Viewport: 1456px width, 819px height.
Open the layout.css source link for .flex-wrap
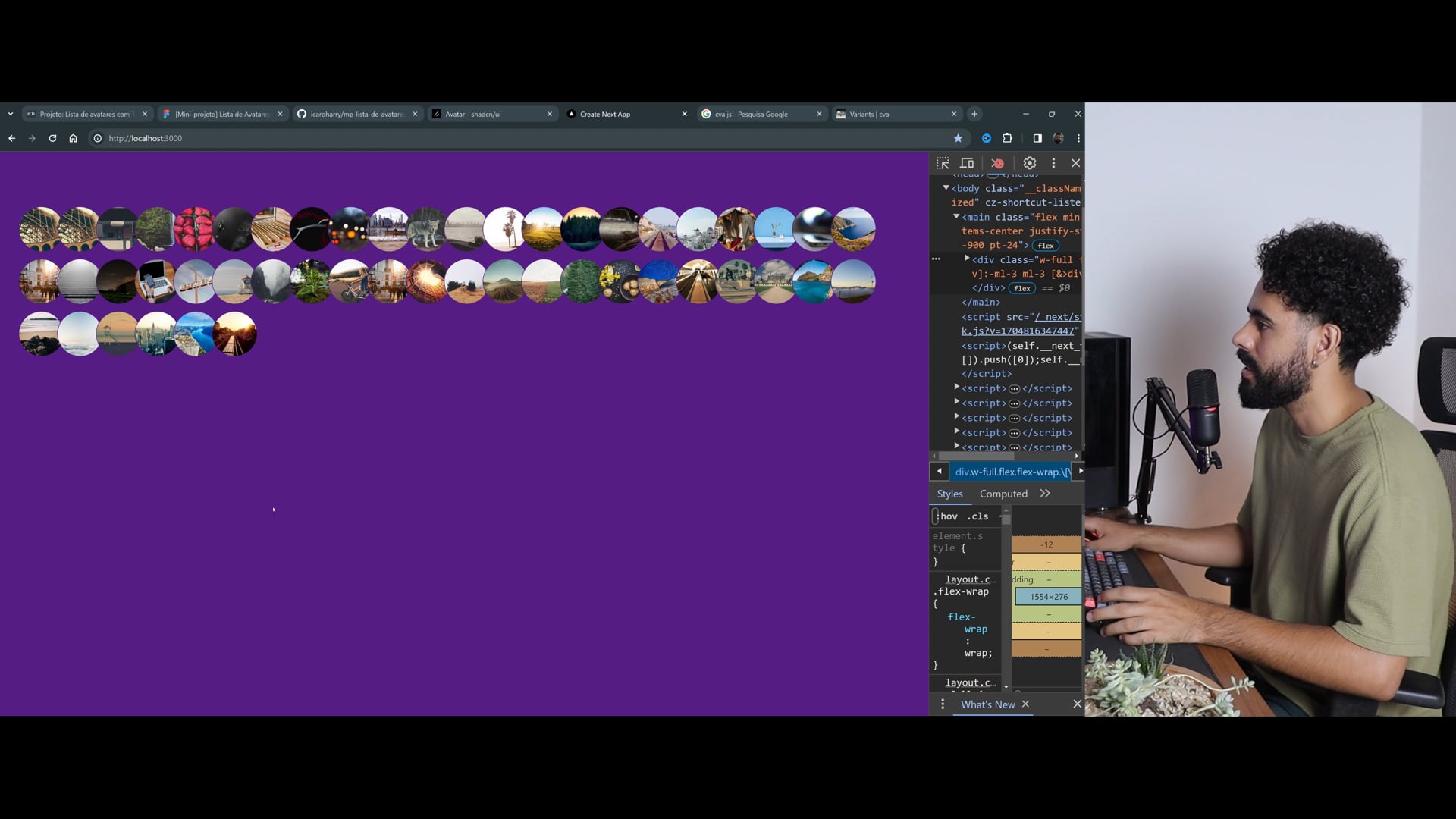coord(970,579)
